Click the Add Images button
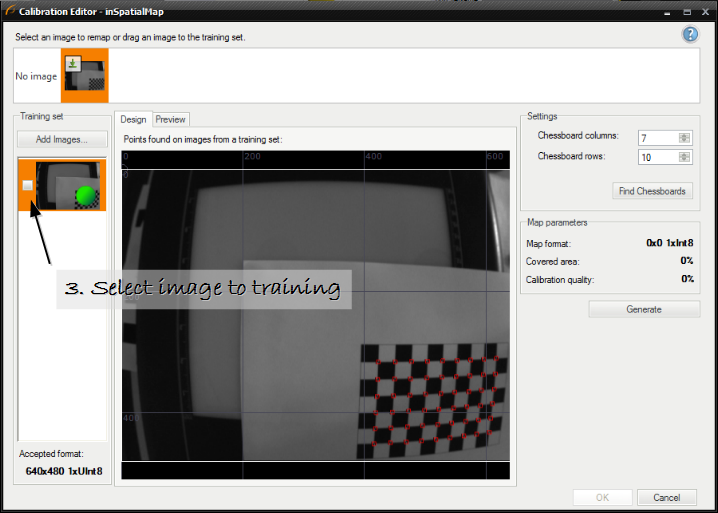Image resolution: width=718 pixels, height=513 pixels. pyautogui.click(x=62, y=139)
